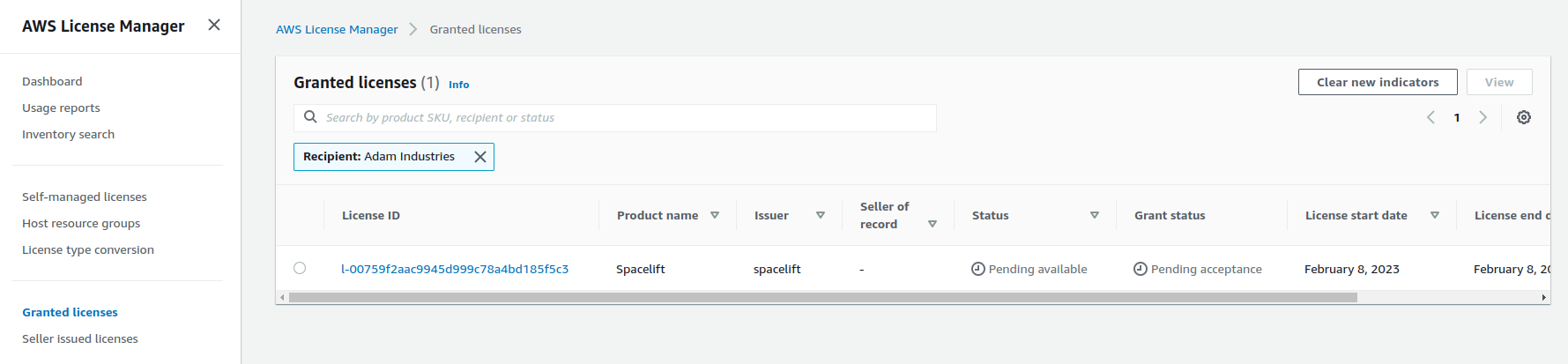This screenshot has width=1568, height=364.
Task: Go to previous page of licenses
Action: 1431,117
